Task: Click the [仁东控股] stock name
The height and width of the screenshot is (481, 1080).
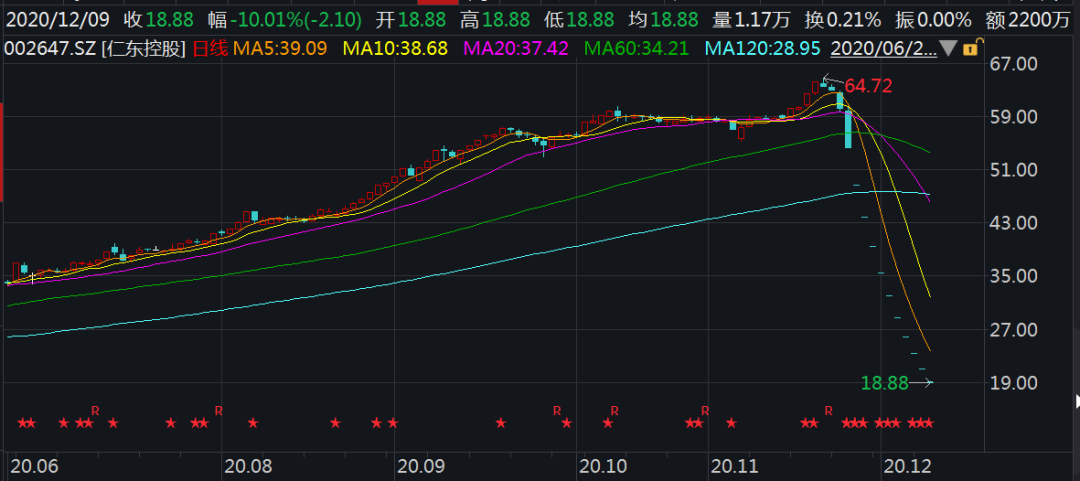Action: [144, 49]
